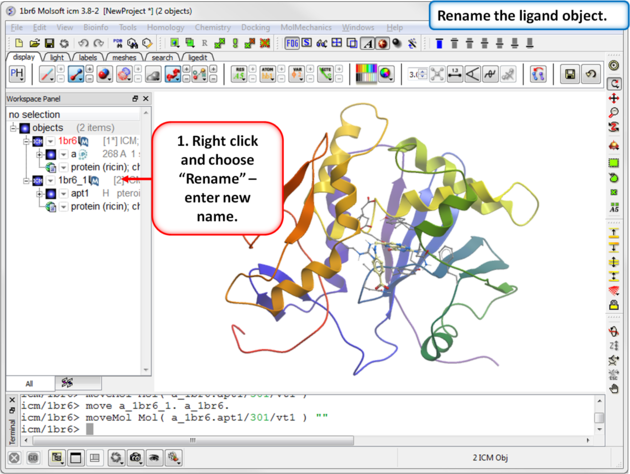Click the magnifier zoom tool in right sidebar

click(x=614, y=114)
